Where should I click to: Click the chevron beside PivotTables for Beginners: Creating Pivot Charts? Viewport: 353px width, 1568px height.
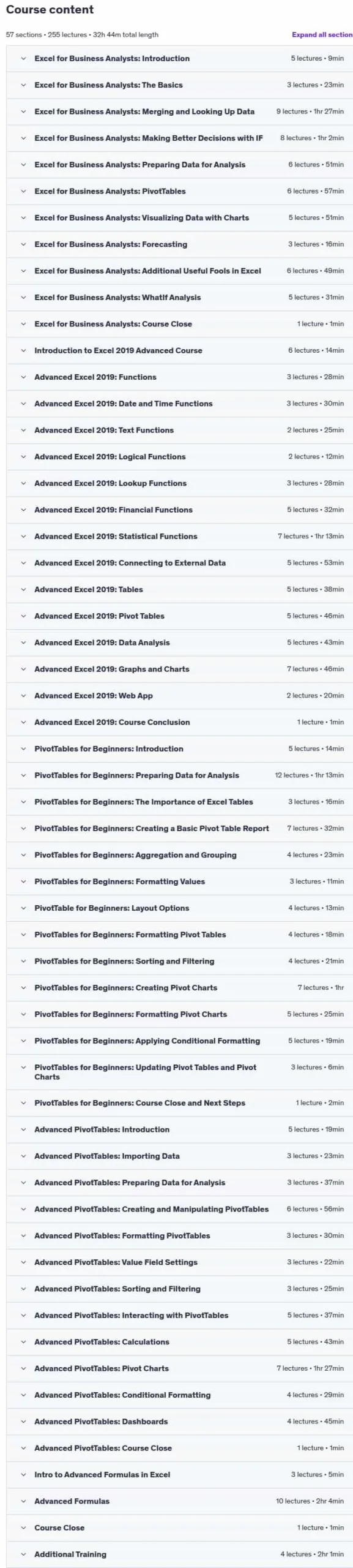(23, 987)
